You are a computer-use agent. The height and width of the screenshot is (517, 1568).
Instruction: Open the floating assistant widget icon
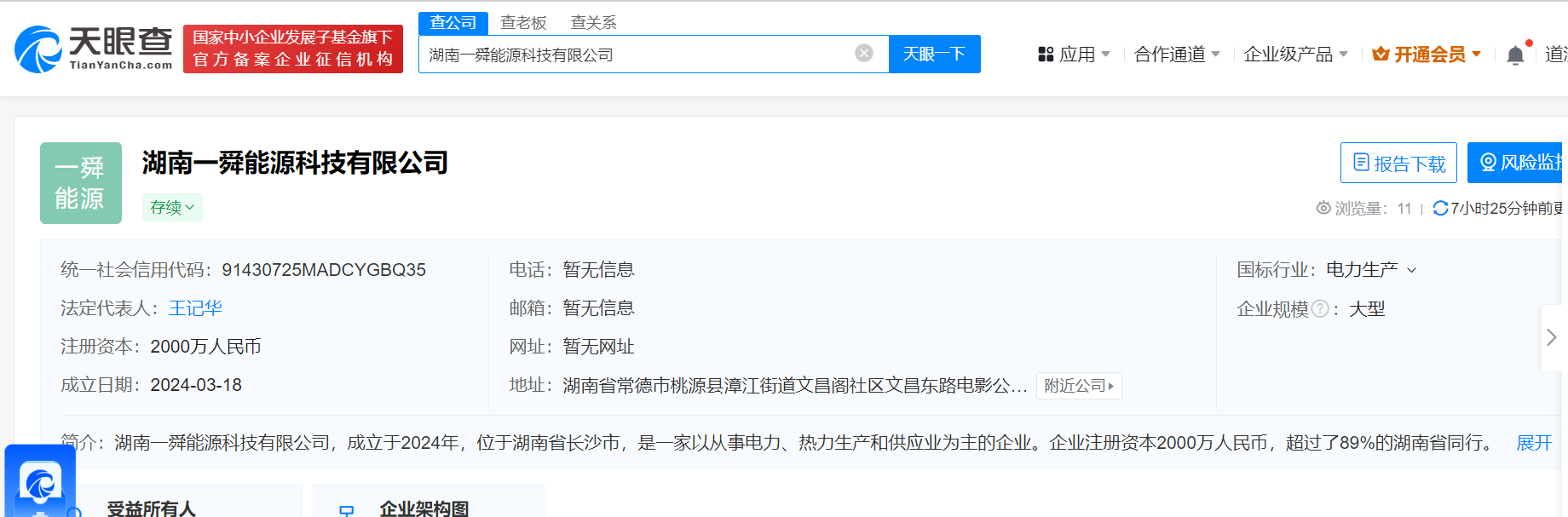(40, 483)
